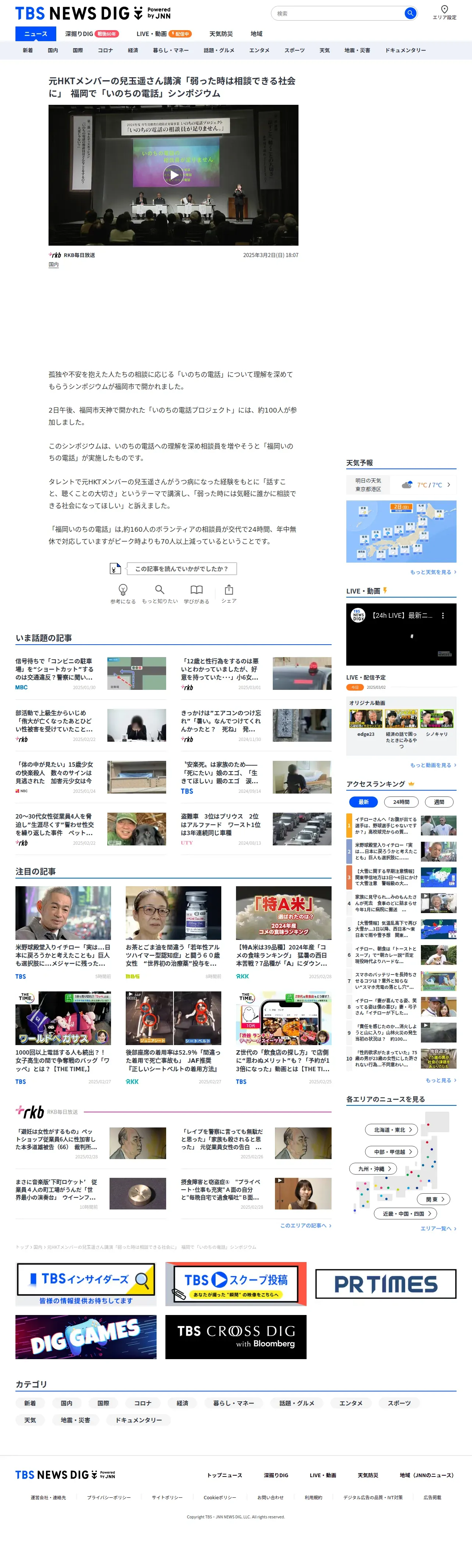Select the 今日 schedule pill
Image resolution: width=472 pixels, height=1568 pixels.
point(355,687)
